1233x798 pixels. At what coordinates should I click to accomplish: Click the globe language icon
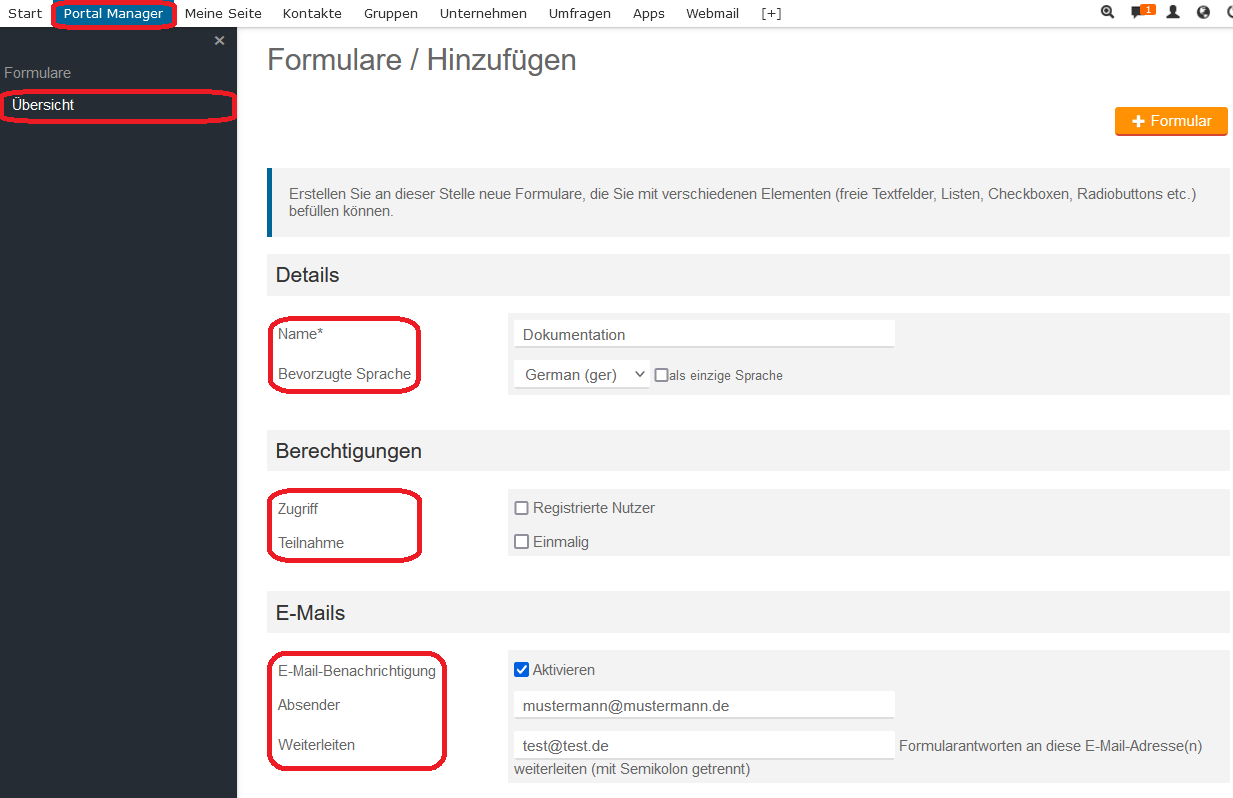click(1203, 13)
